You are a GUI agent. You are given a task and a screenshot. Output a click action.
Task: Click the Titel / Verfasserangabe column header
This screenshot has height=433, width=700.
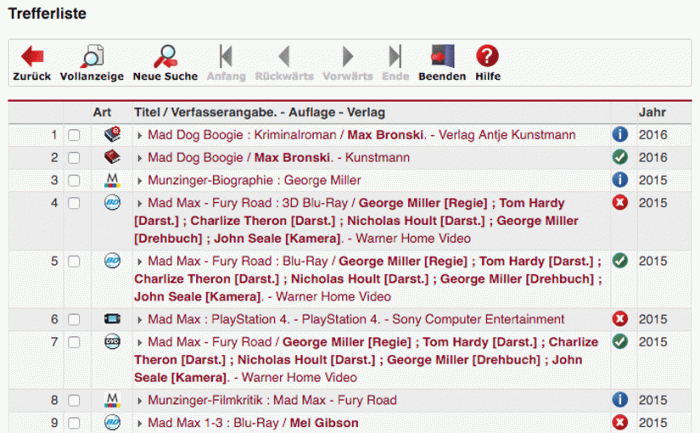[259, 111]
